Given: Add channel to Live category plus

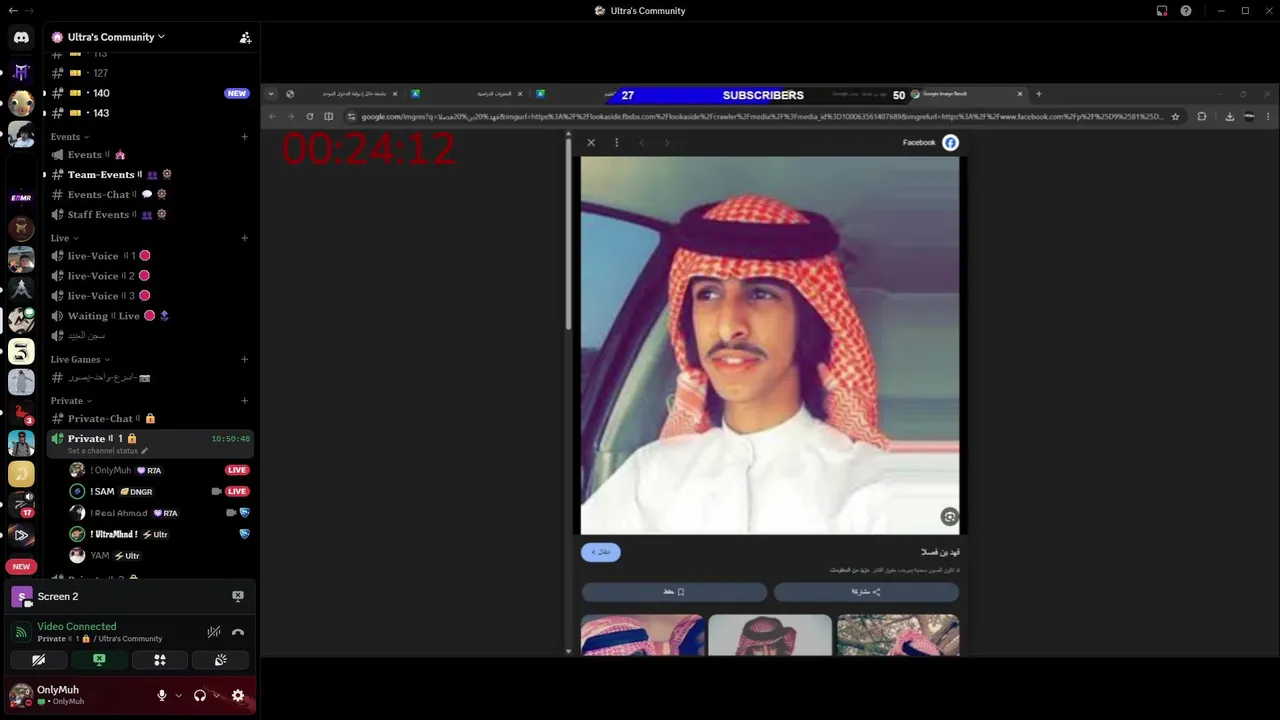Looking at the screenshot, I should click(245, 238).
